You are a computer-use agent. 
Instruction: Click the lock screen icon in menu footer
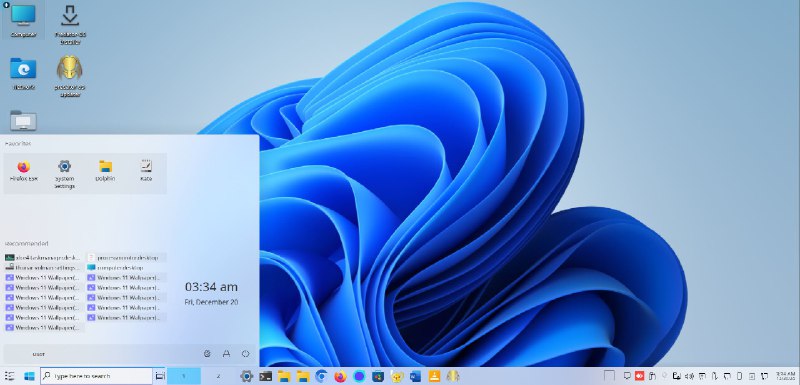tap(226, 353)
